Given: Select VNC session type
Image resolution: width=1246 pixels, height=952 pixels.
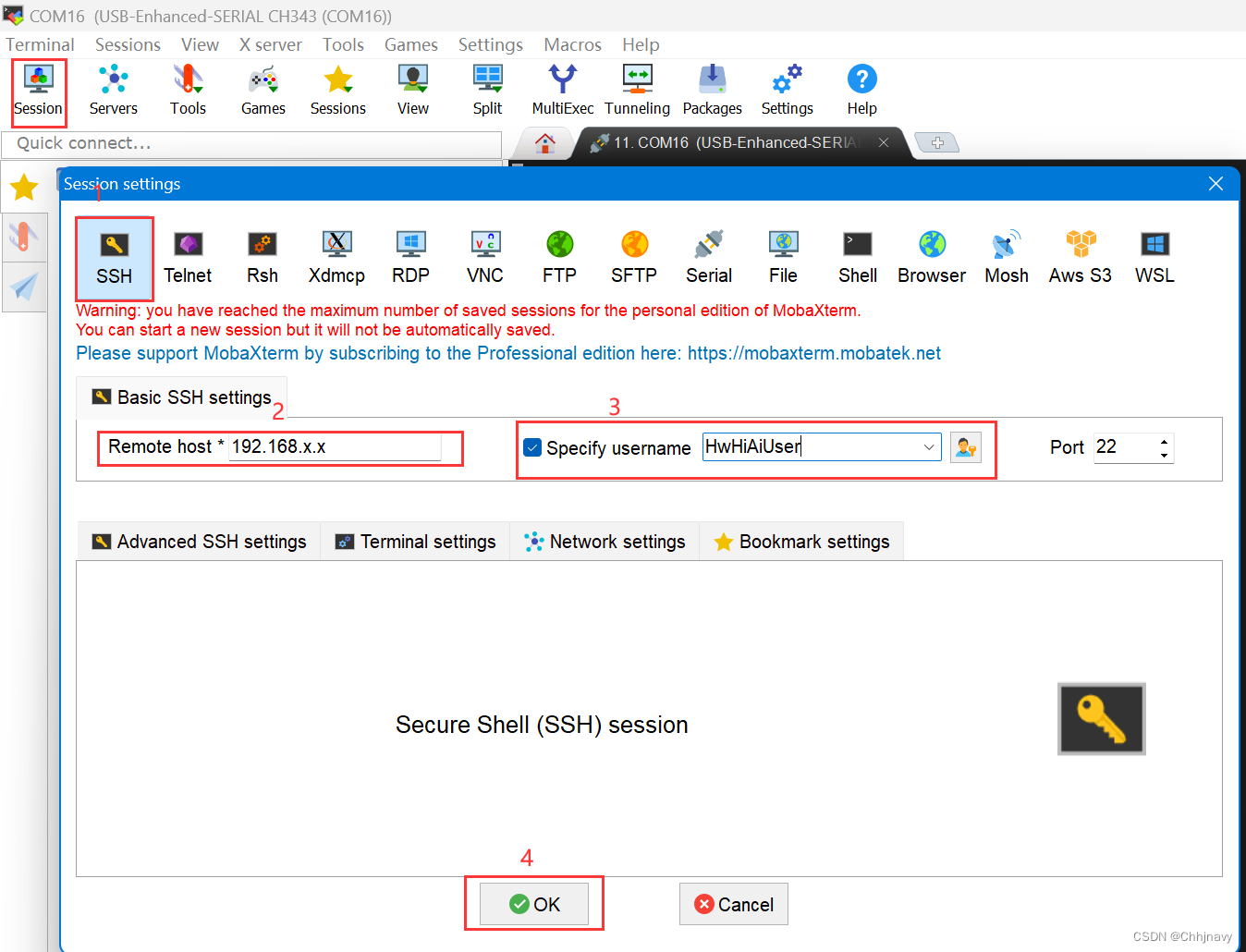Looking at the screenshot, I should (x=485, y=259).
